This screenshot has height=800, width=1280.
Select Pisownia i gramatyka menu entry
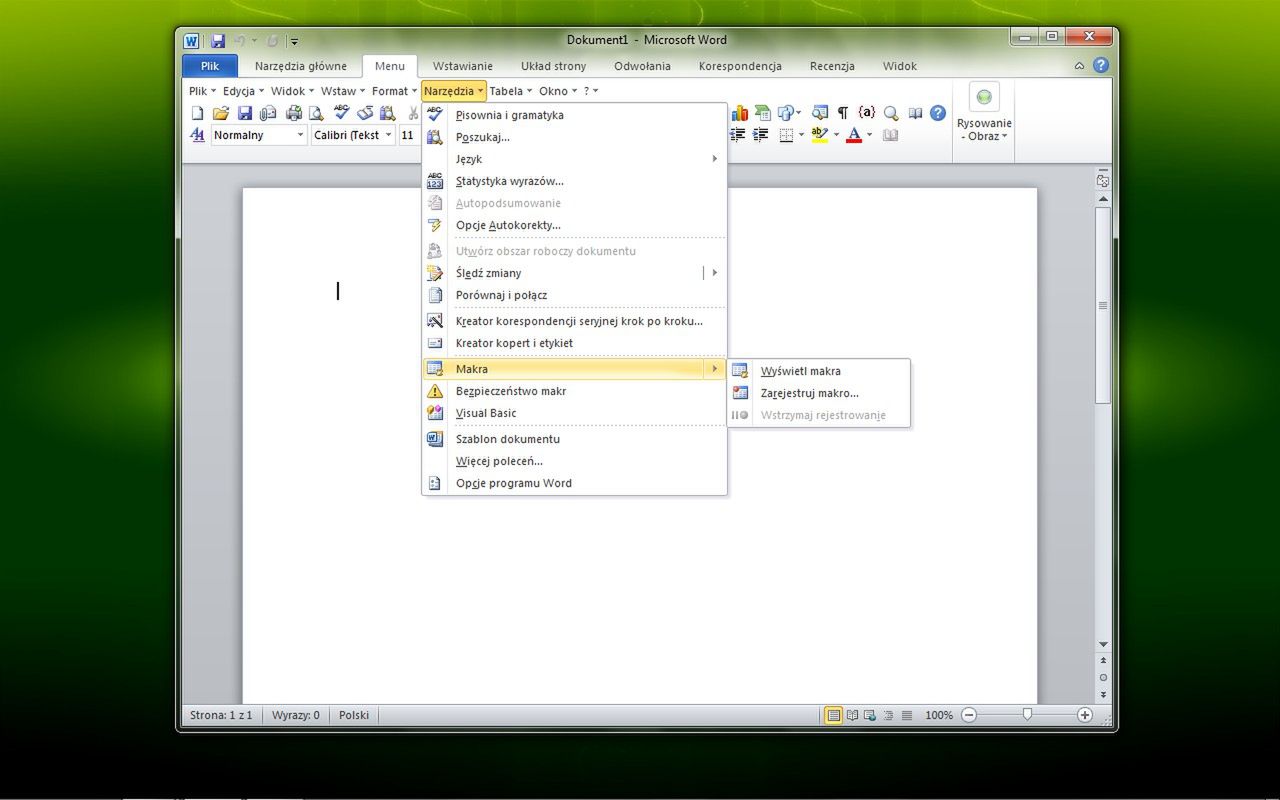(x=574, y=115)
